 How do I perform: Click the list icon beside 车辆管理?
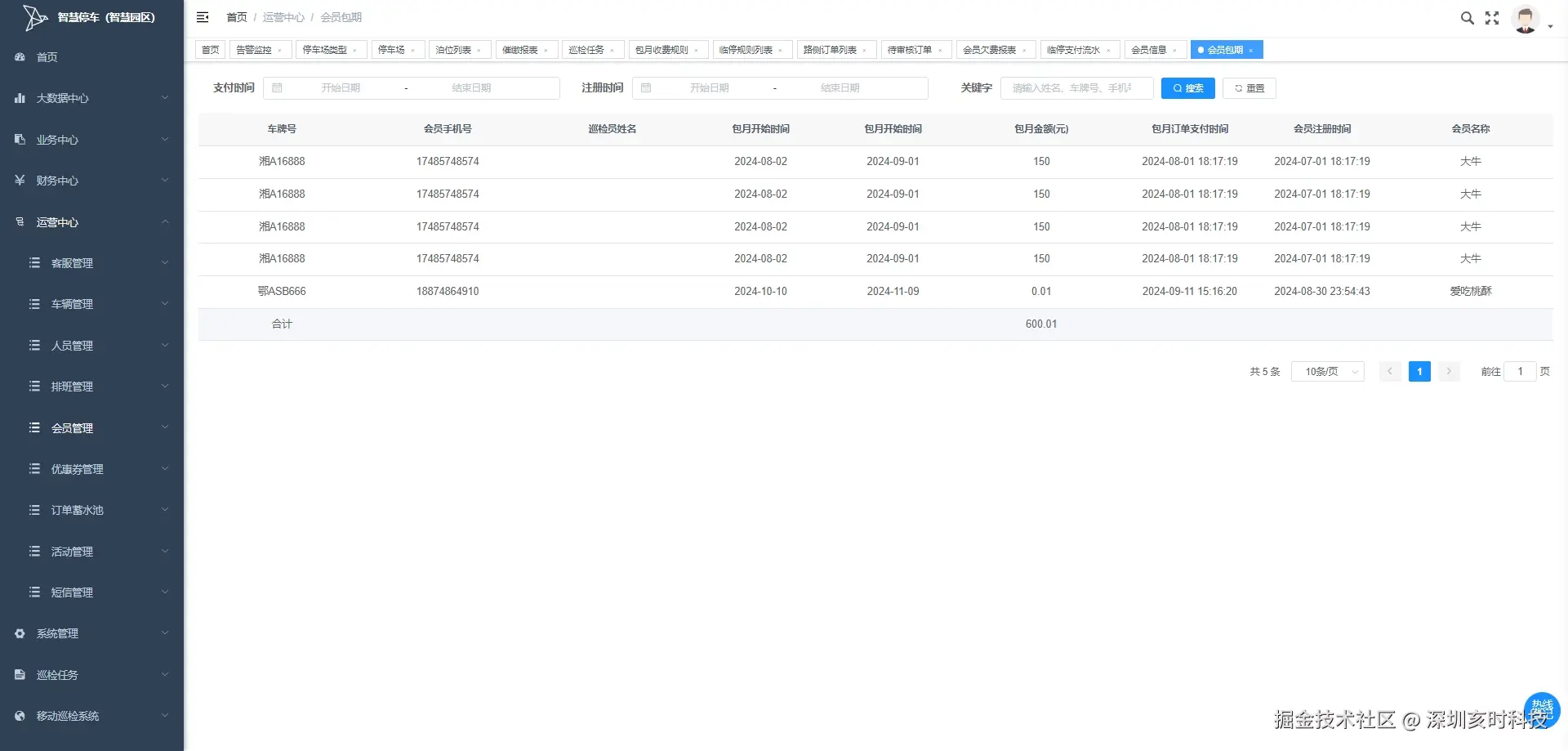coord(34,304)
